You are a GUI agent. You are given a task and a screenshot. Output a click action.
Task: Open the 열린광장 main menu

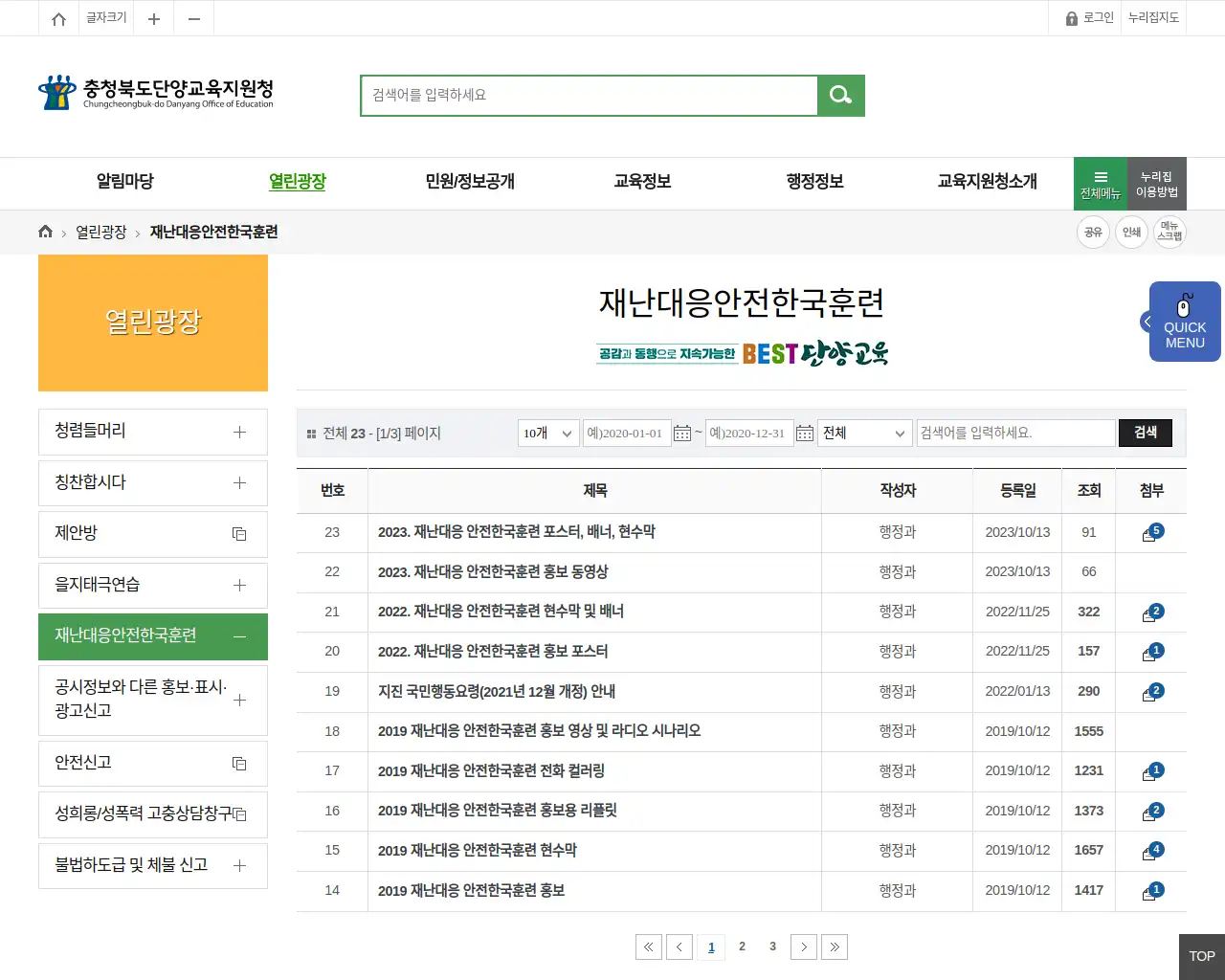[298, 182]
